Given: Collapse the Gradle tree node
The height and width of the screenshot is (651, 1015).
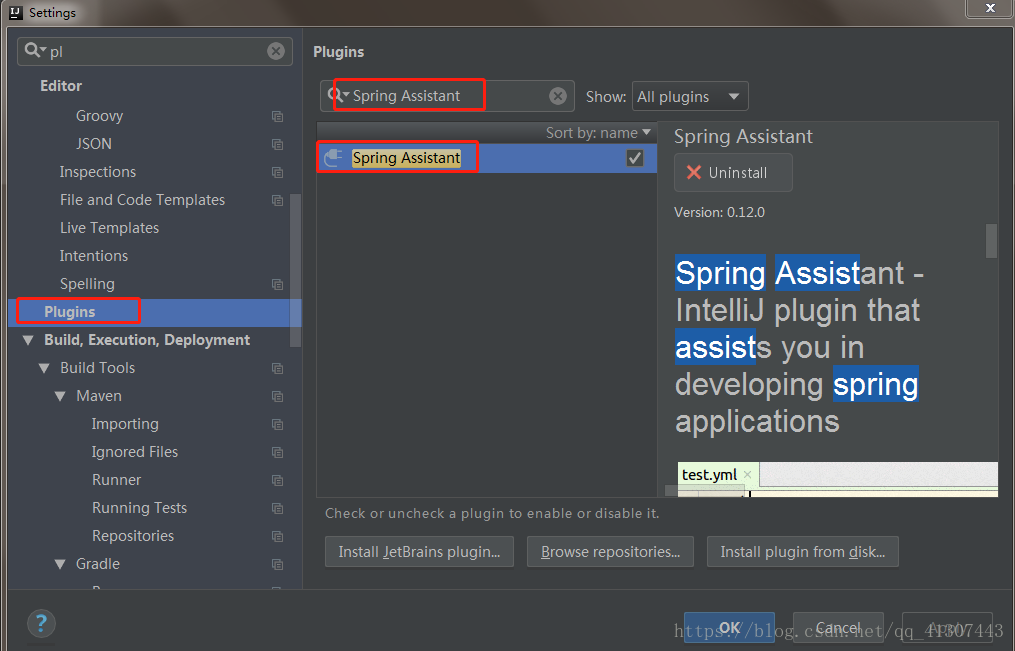Looking at the screenshot, I should 60,564.
